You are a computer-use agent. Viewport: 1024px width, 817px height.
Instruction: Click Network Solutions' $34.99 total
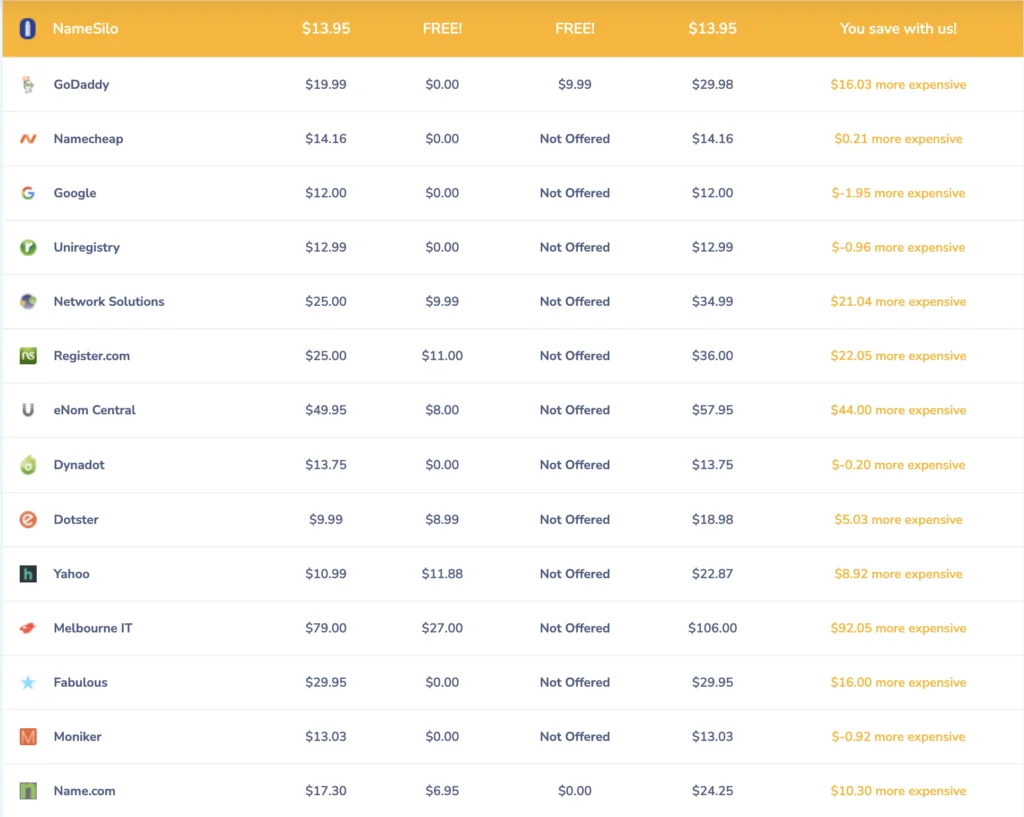tap(712, 302)
